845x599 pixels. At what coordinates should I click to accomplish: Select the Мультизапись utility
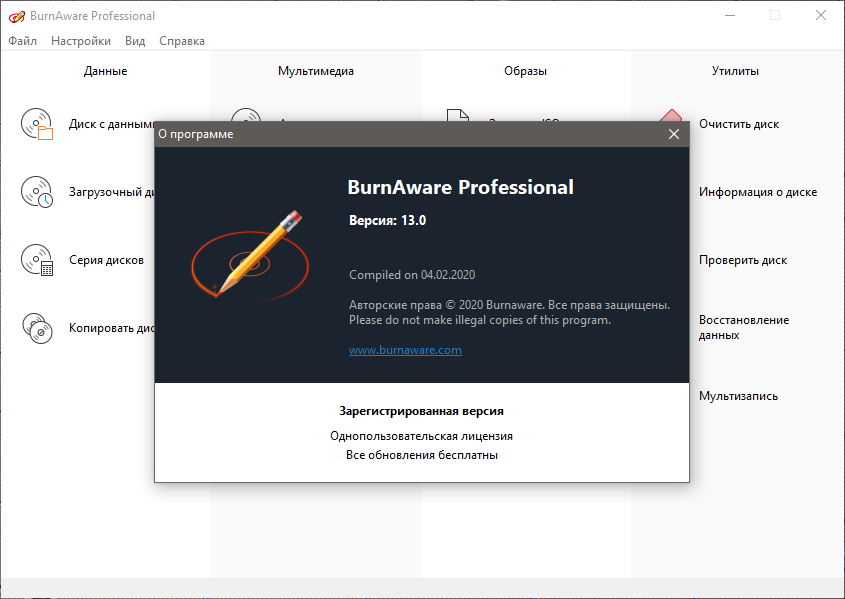click(x=738, y=396)
